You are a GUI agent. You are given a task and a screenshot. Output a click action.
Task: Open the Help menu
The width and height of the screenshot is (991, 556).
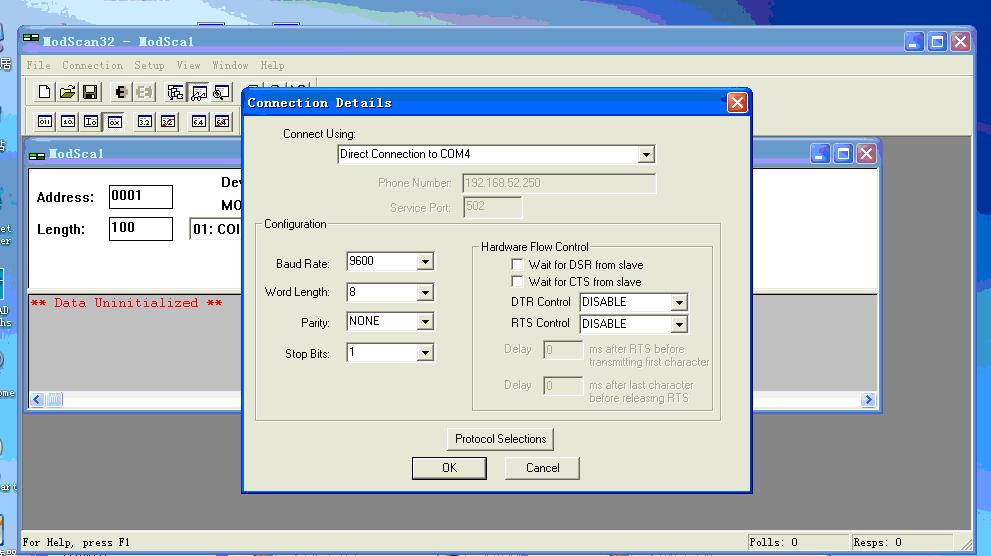272,65
